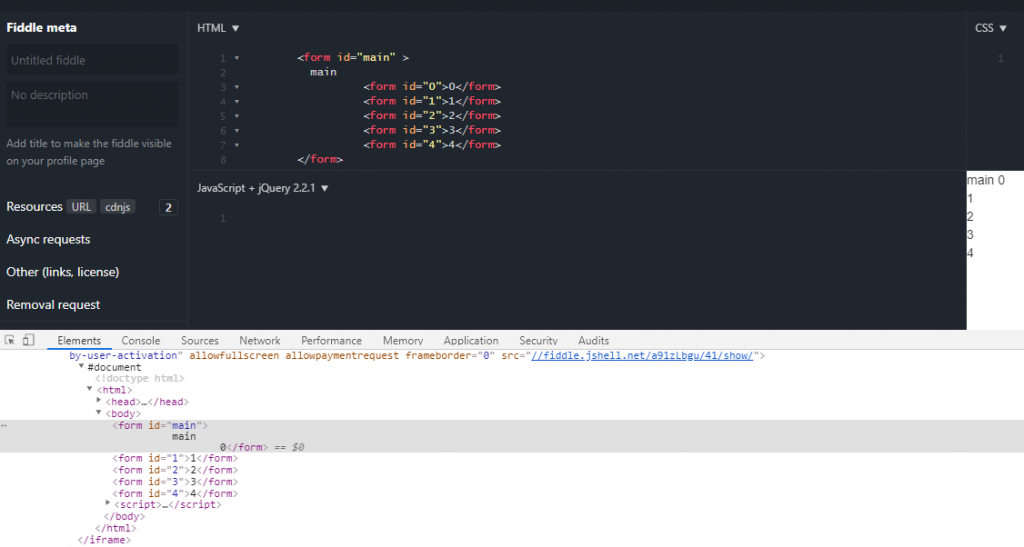Open the Audits tab
The width and height of the screenshot is (1024, 547).
(593, 341)
